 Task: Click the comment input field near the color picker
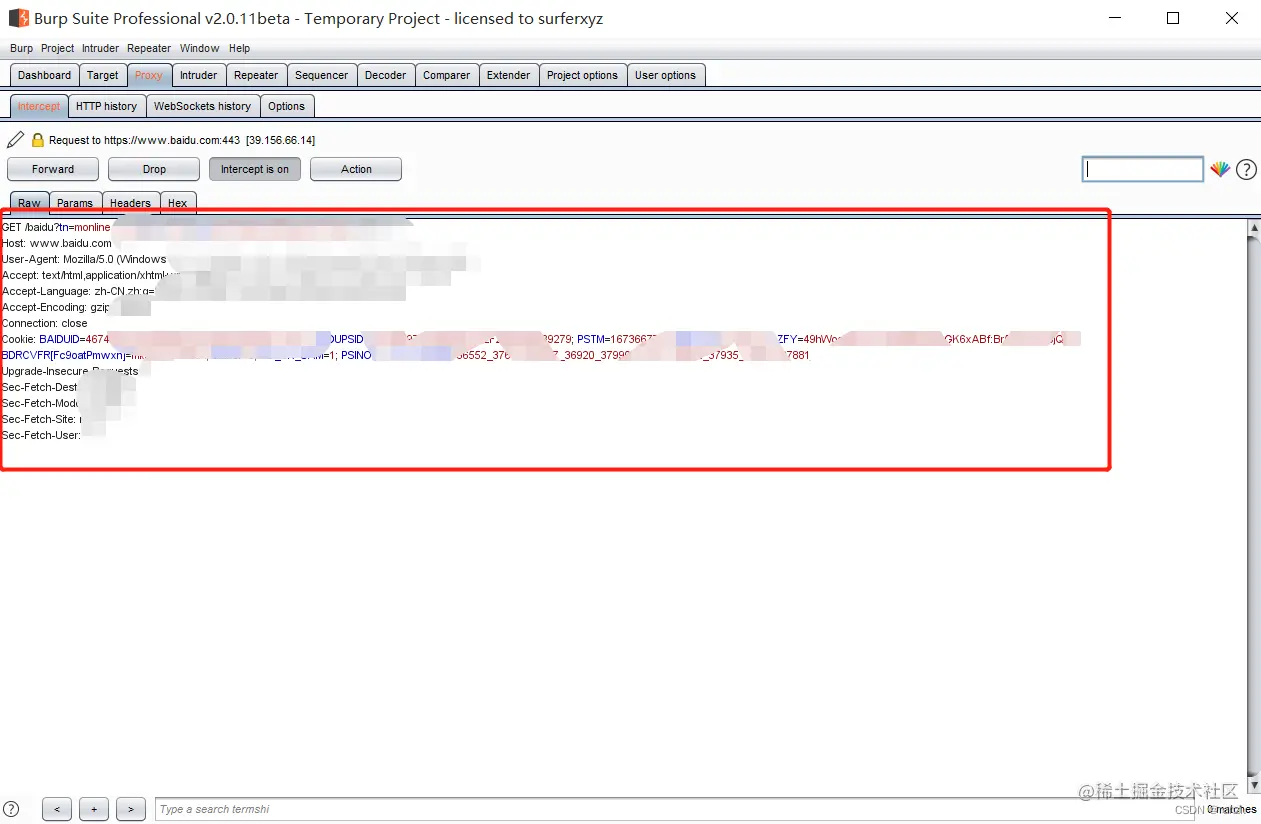pyautogui.click(x=1143, y=169)
